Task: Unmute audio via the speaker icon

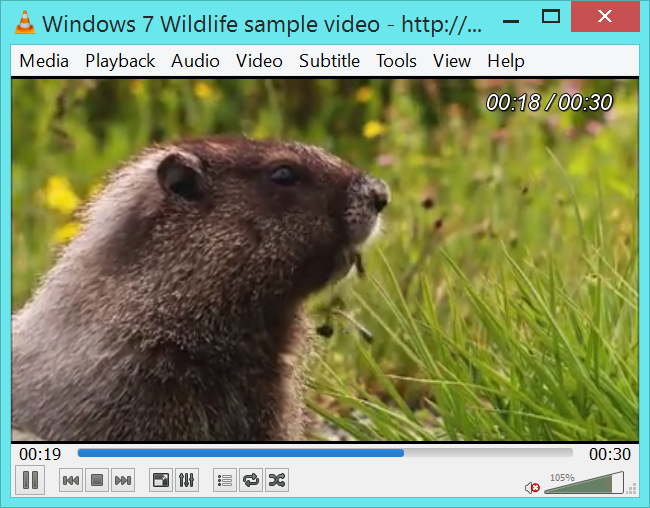Action: (532, 487)
